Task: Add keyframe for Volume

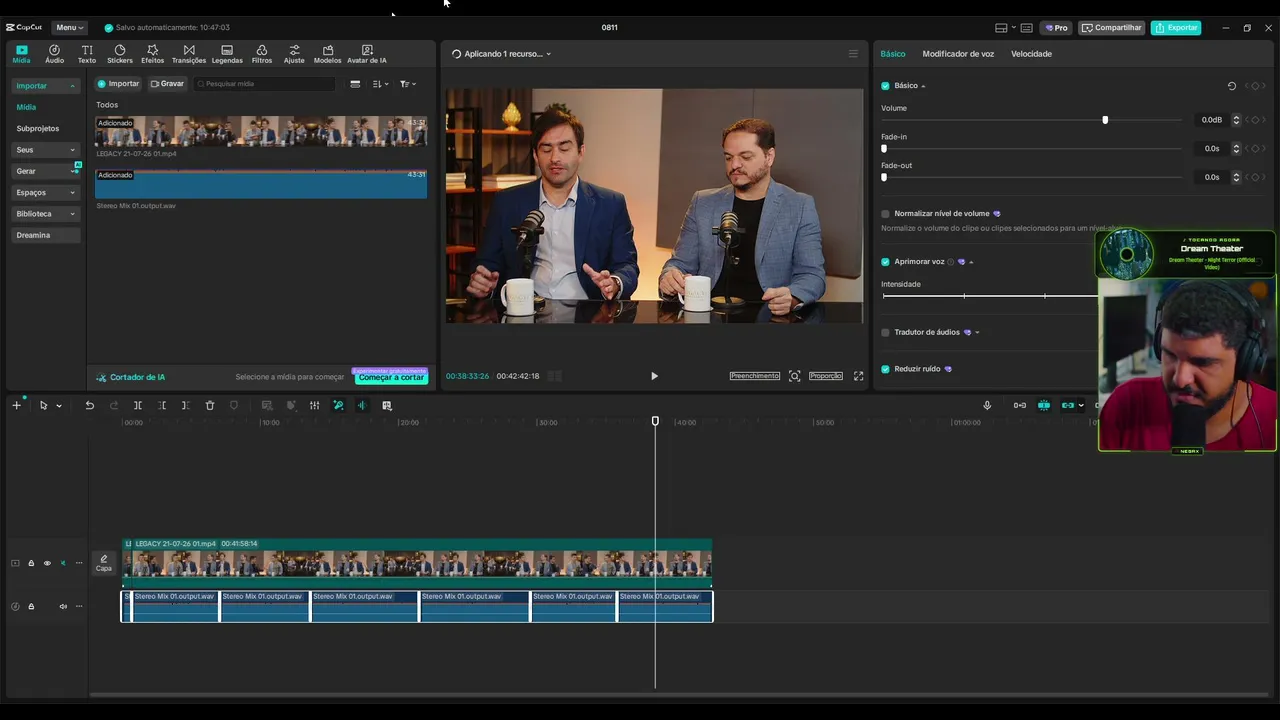Action: 1256,120
